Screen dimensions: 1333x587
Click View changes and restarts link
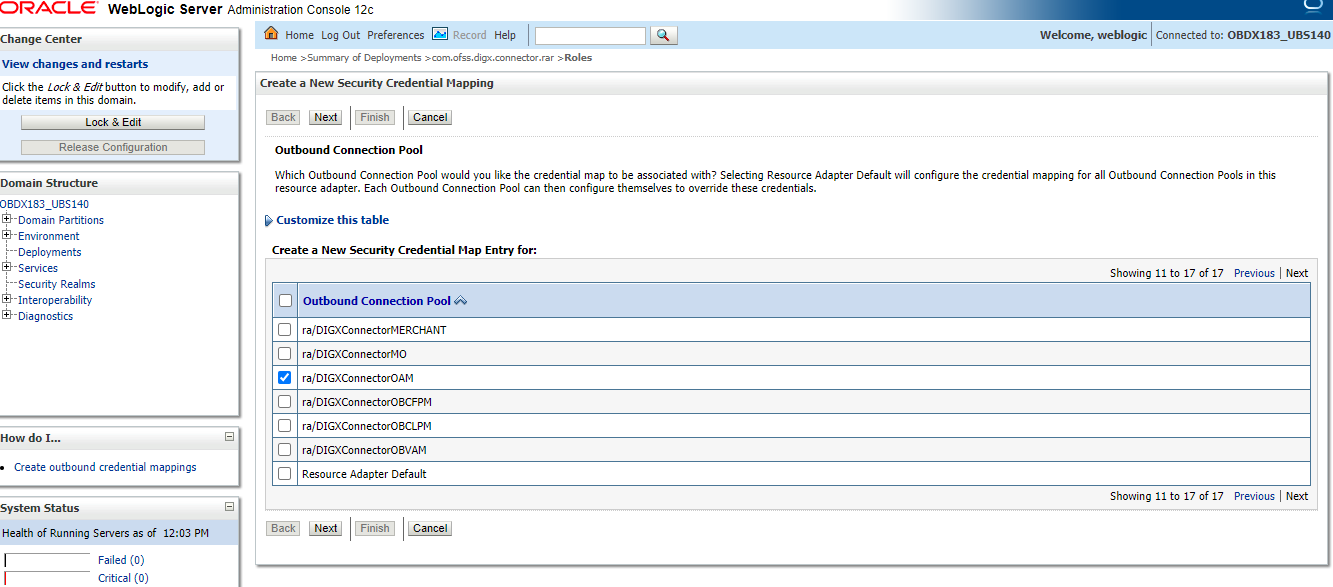75,64
